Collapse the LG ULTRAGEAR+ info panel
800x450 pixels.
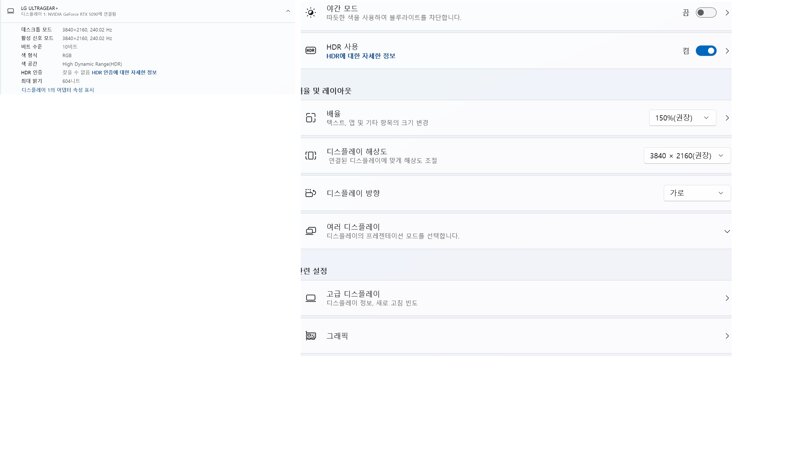[x=288, y=11]
